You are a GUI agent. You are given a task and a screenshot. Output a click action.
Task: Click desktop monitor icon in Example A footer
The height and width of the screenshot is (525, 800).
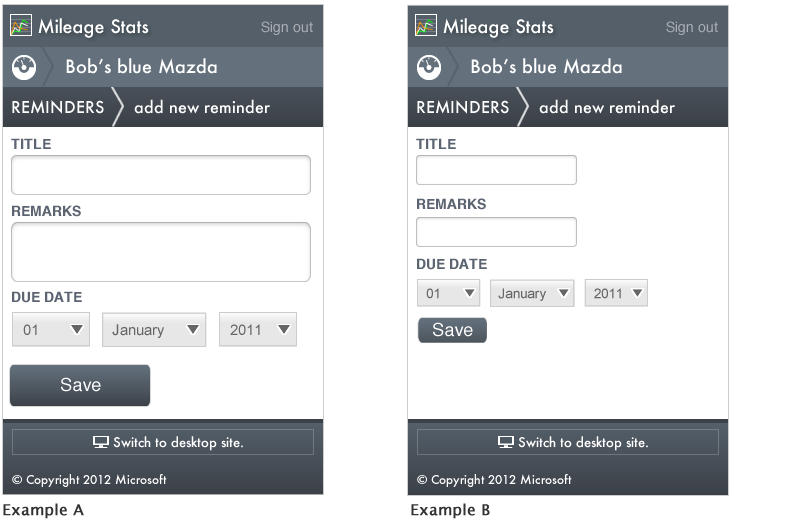click(x=101, y=442)
